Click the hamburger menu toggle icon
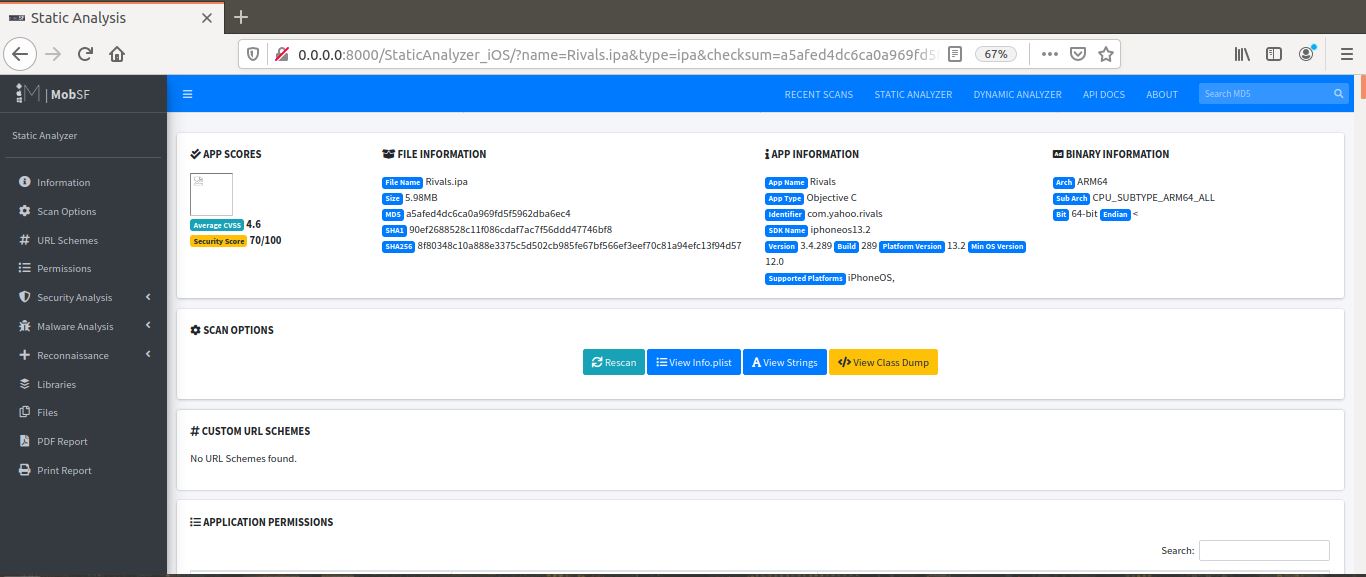Viewport: 1366px width, 577px height. pos(187,94)
